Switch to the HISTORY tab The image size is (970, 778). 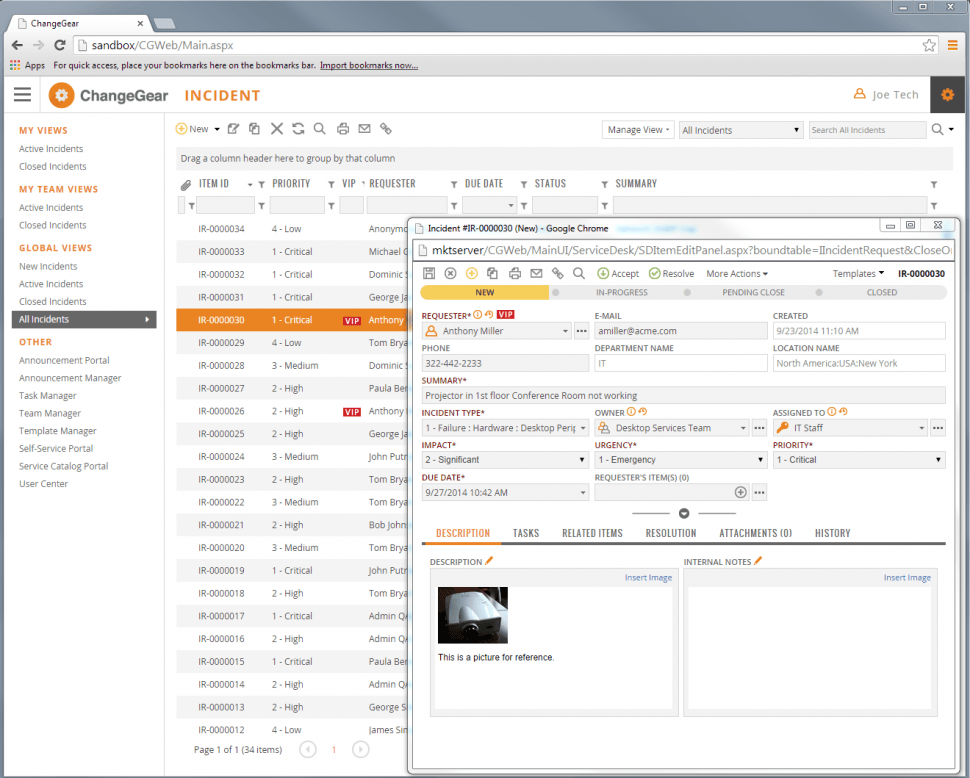click(832, 533)
